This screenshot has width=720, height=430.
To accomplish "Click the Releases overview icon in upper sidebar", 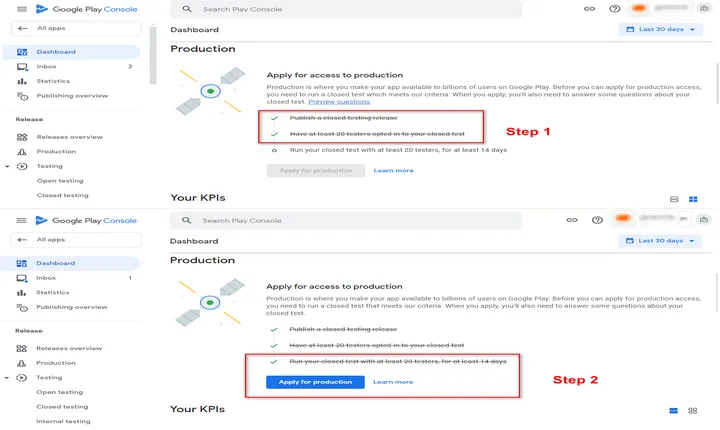I will click(22, 137).
